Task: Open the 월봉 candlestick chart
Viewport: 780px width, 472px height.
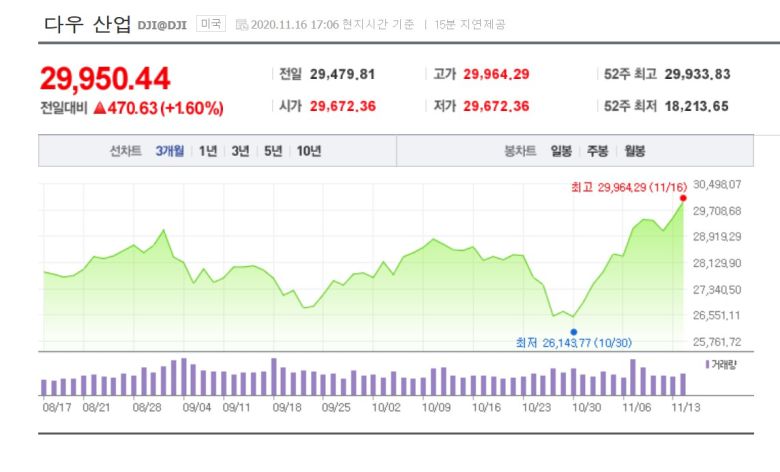Action: pyautogui.click(x=634, y=151)
